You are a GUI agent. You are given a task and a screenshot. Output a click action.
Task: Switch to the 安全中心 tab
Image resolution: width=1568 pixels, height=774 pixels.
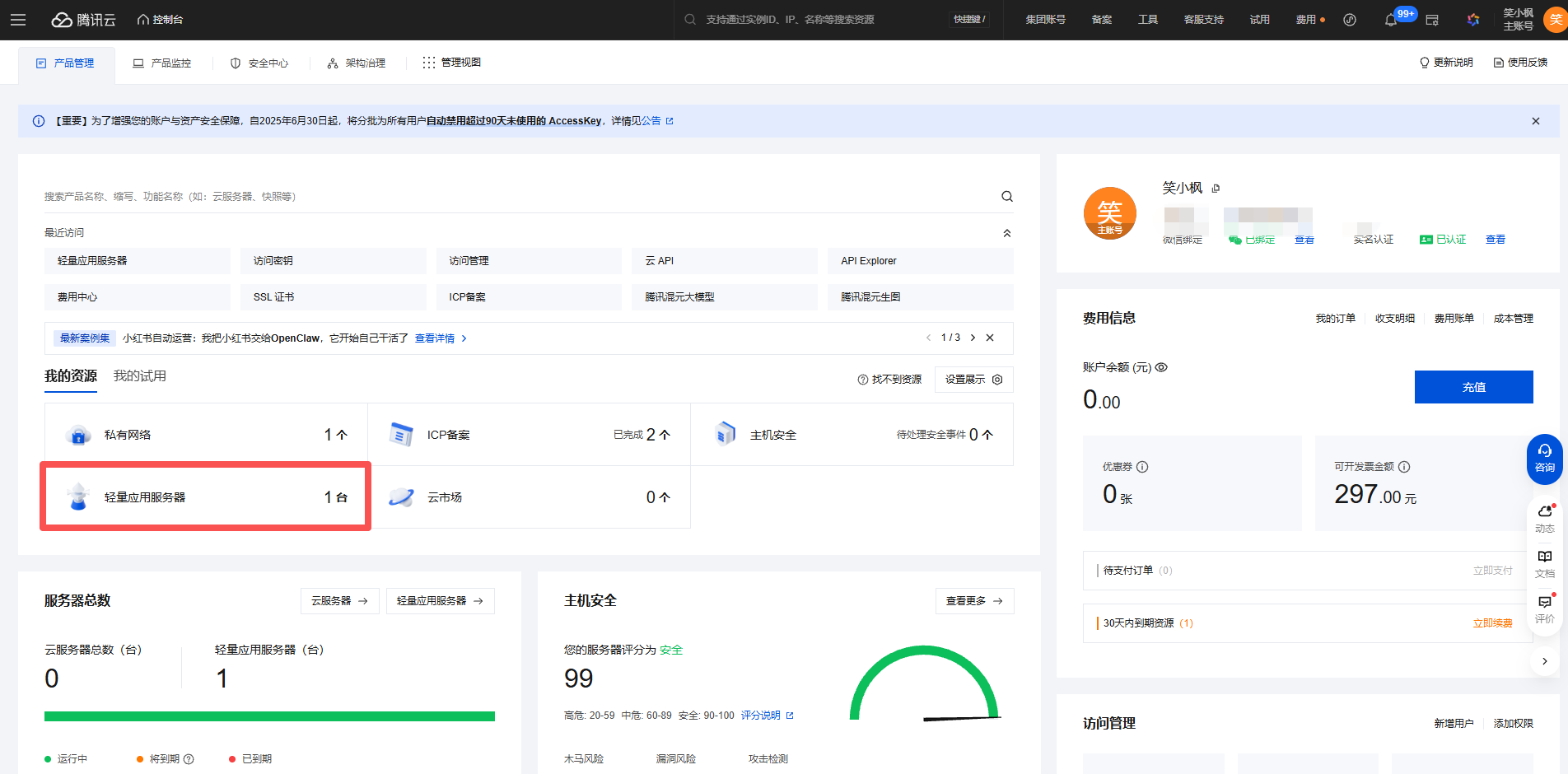(x=259, y=63)
